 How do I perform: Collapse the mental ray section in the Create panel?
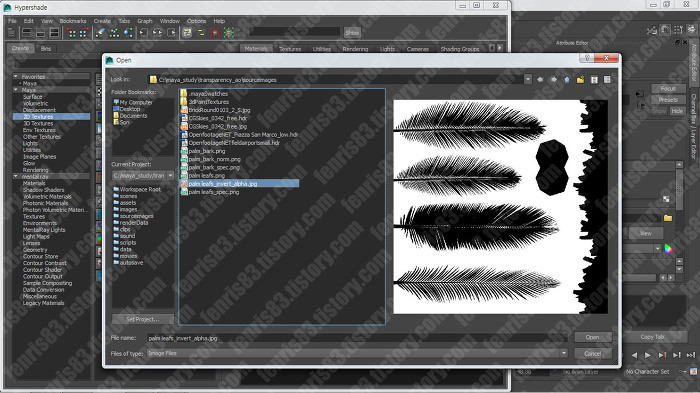(x=16, y=176)
